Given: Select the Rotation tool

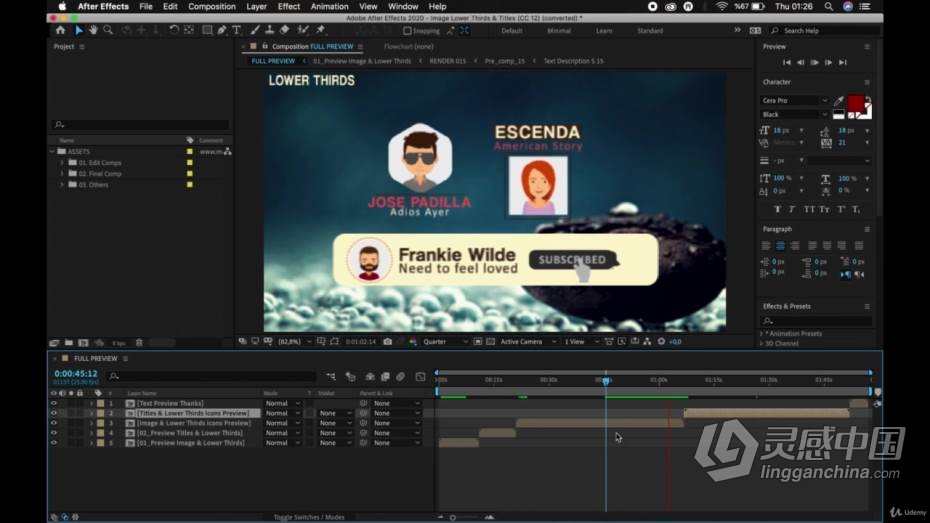Looking at the screenshot, I should (x=174, y=30).
